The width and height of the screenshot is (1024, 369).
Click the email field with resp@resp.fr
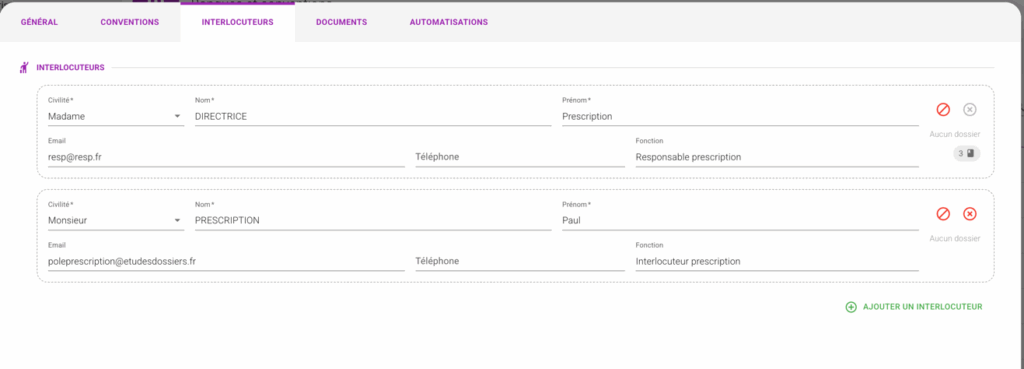tap(226, 157)
